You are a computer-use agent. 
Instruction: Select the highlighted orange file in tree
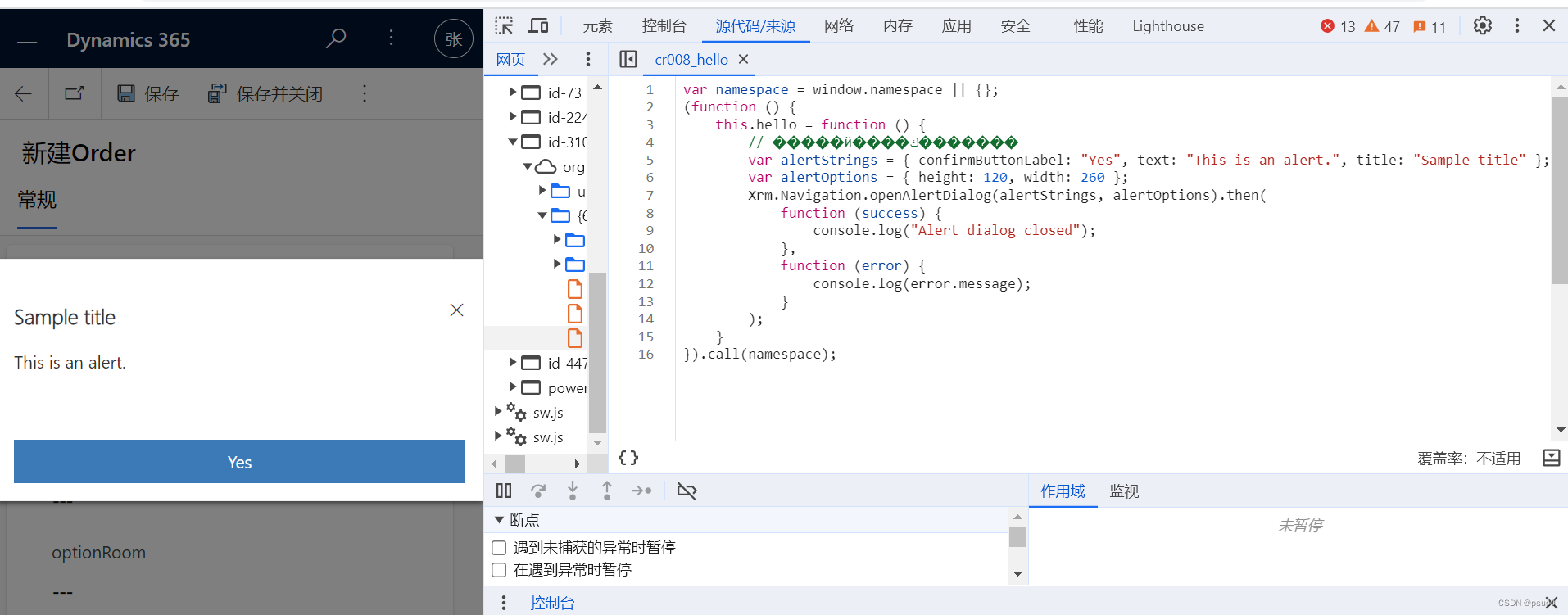[575, 337]
